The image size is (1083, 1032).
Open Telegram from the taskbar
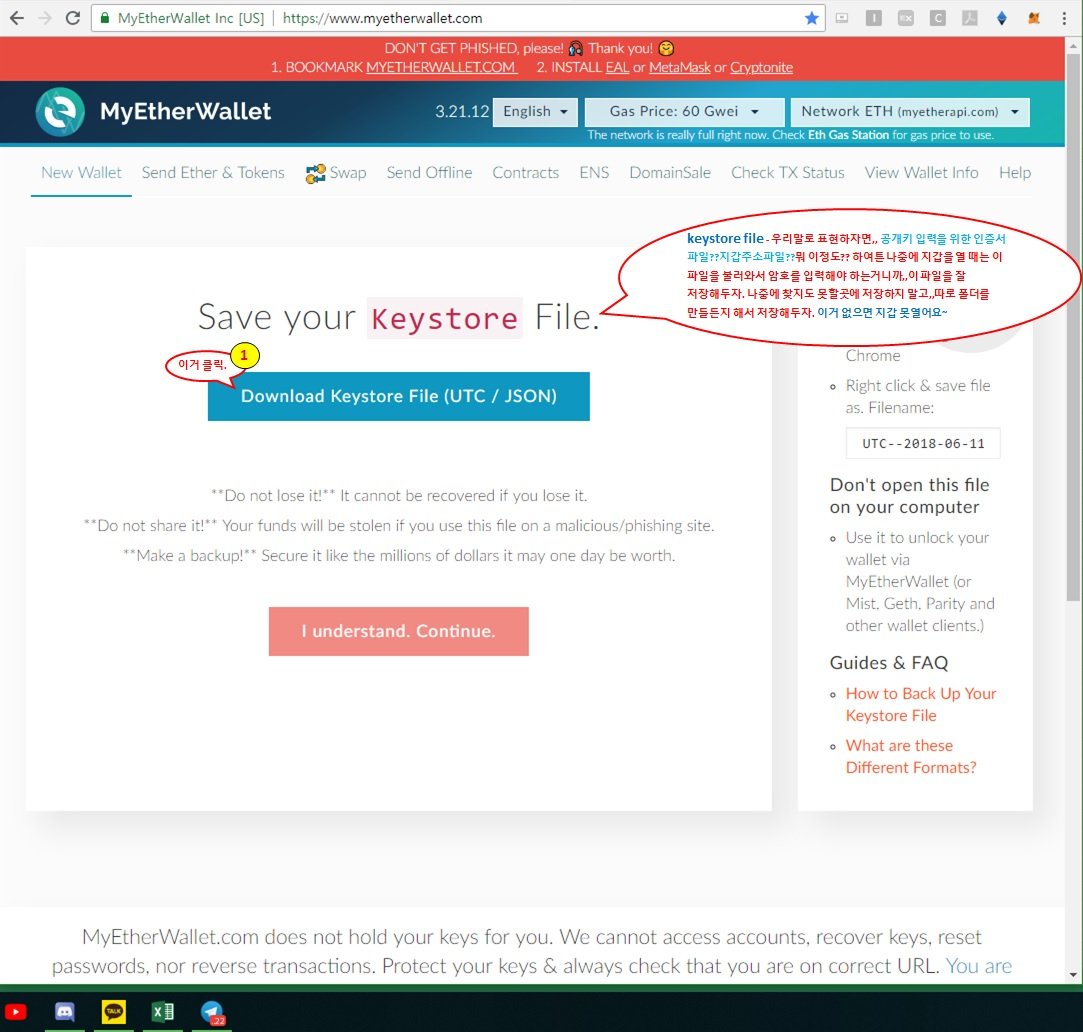coord(212,1013)
